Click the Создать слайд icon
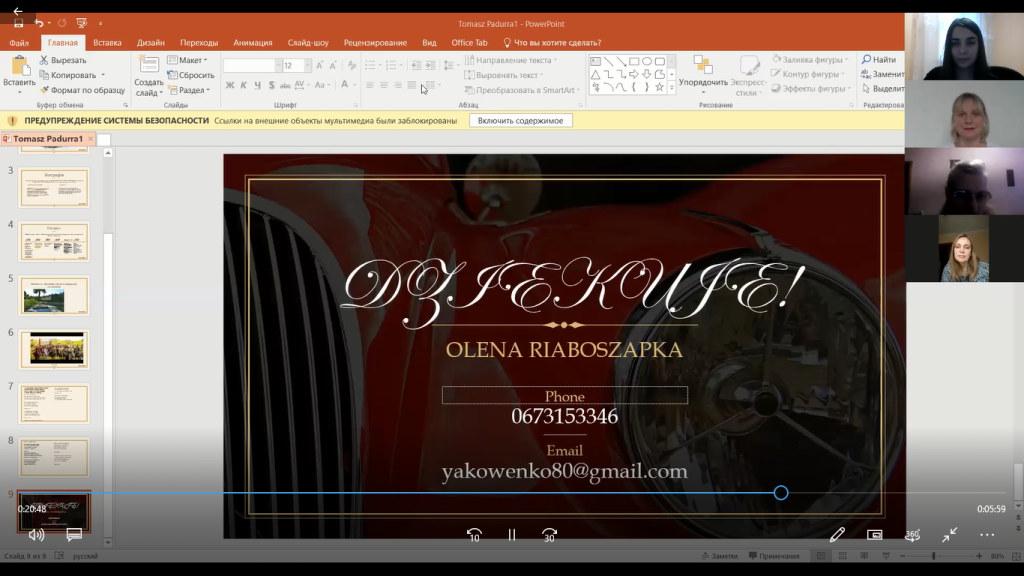This screenshot has width=1024, height=576. click(x=149, y=65)
